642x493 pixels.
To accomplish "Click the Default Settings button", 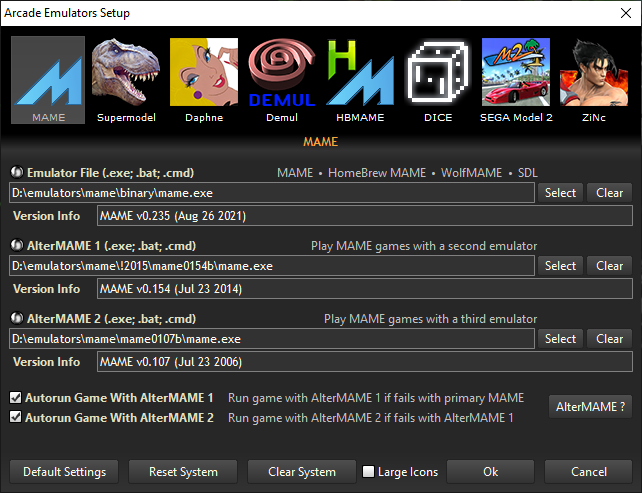I will [x=64, y=471].
